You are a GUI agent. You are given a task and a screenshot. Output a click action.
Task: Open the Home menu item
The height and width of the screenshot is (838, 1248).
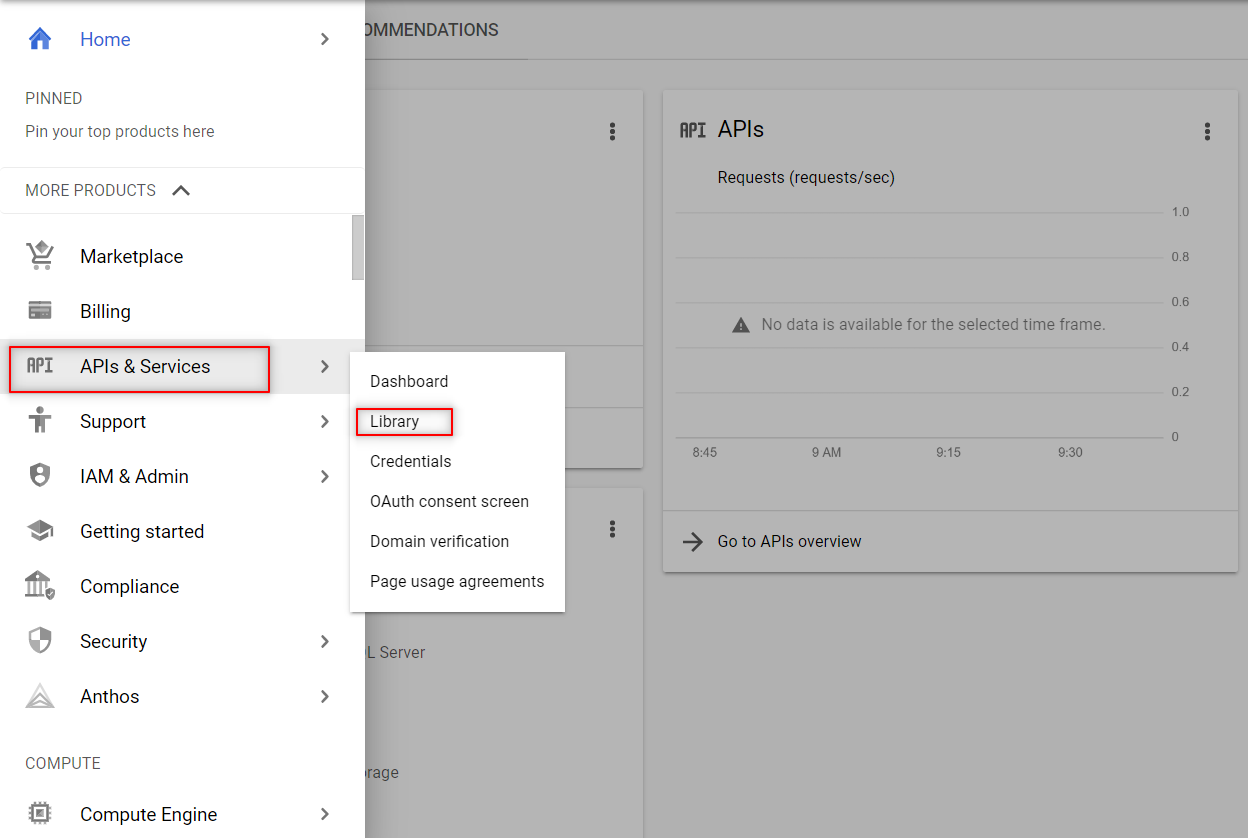[182, 39]
